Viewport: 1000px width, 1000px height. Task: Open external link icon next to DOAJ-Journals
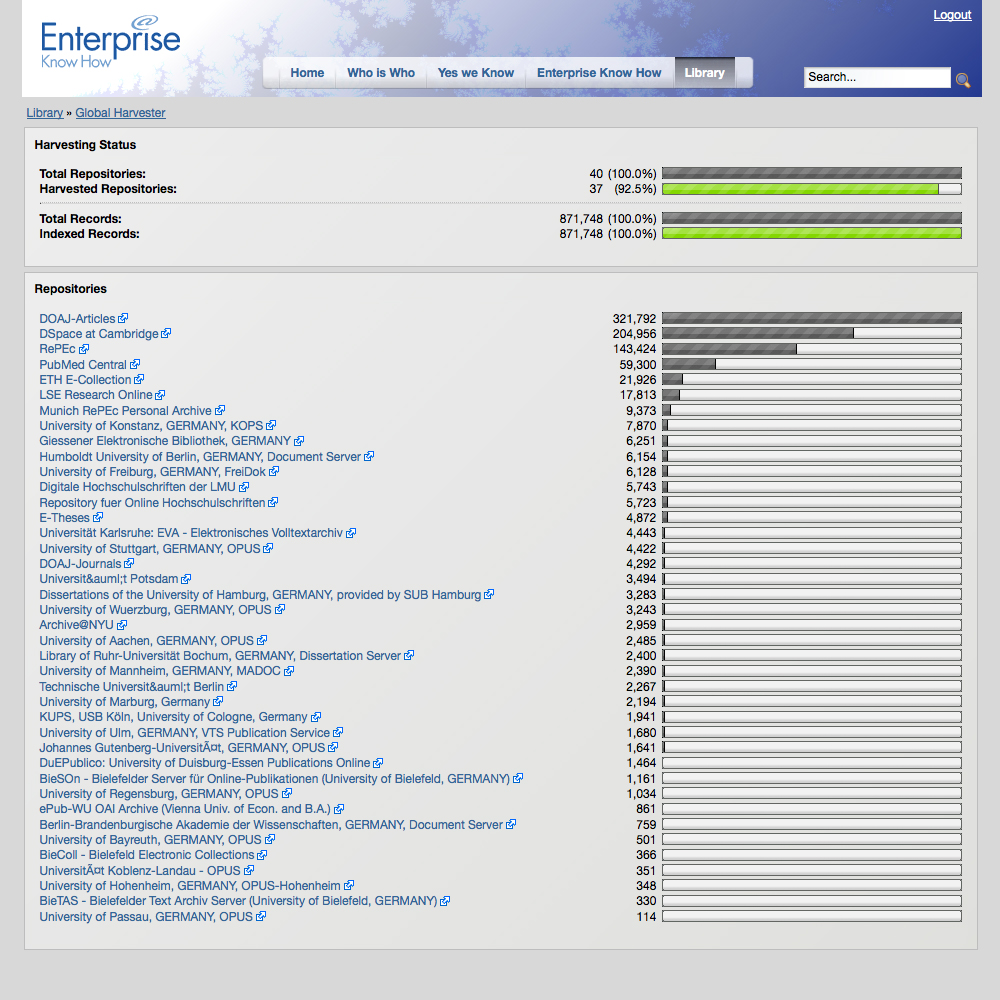(x=129, y=564)
